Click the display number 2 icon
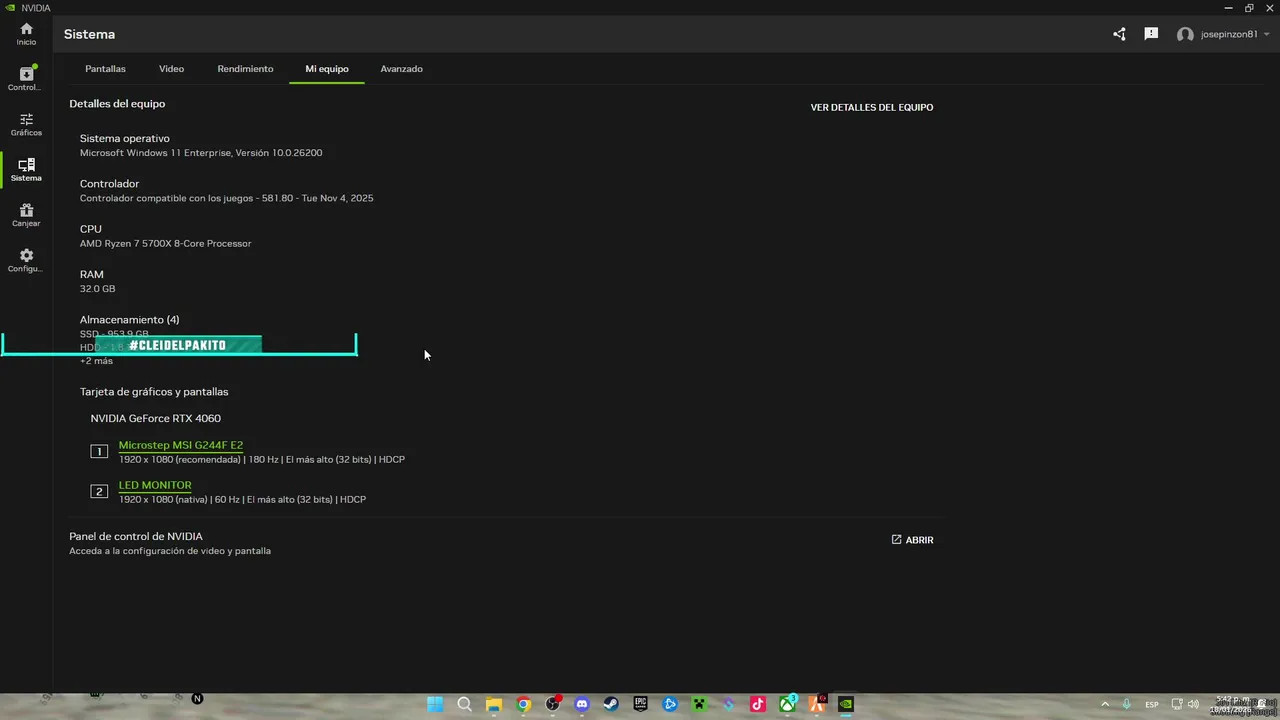Screen dimensions: 1280x720 99,491
